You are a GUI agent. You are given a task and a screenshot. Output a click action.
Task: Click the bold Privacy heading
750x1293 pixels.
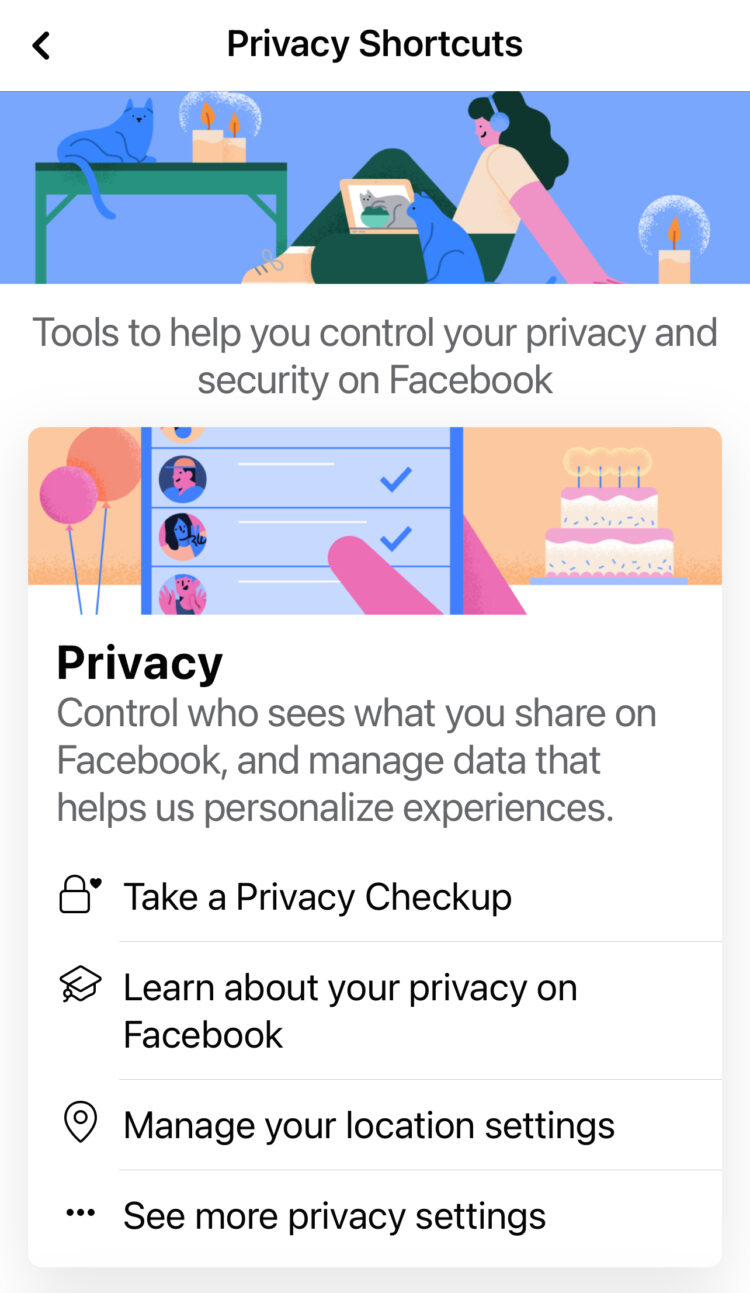click(139, 663)
